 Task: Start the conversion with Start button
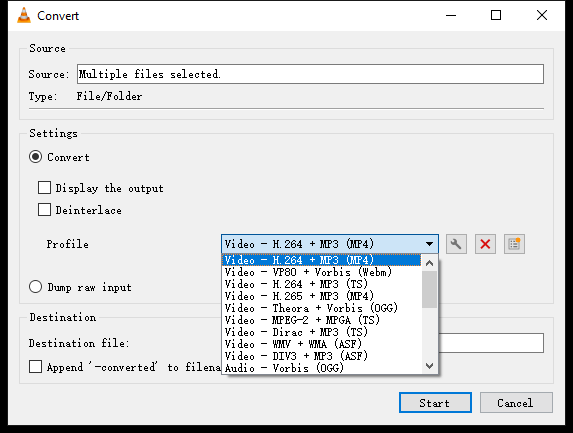pos(435,403)
